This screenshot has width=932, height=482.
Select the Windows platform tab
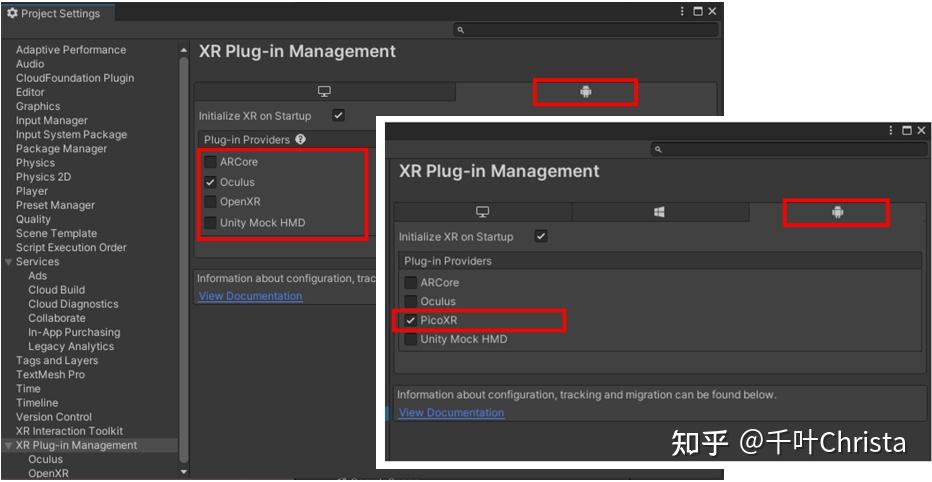coord(659,212)
